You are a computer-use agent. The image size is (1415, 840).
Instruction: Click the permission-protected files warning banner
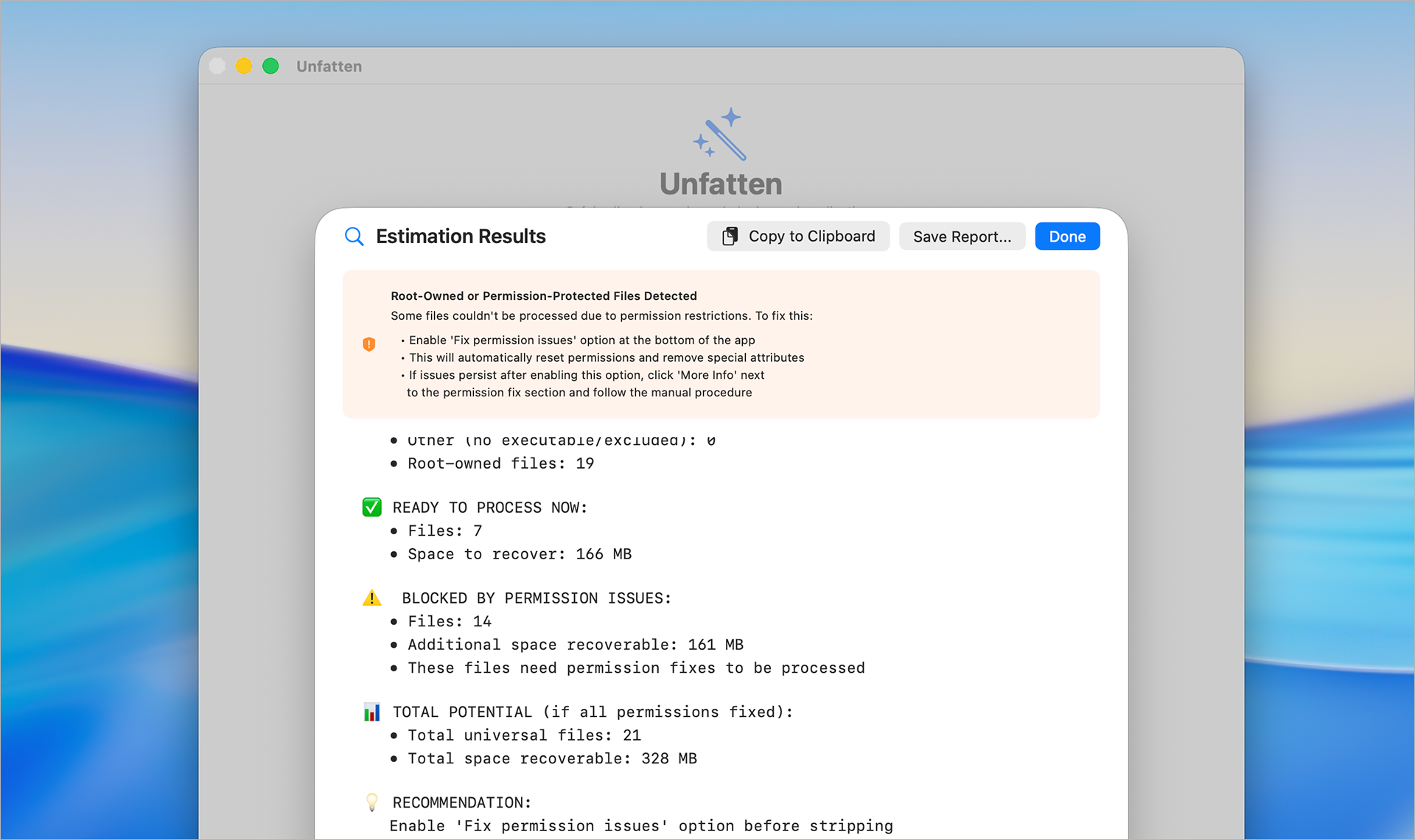click(x=720, y=344)
